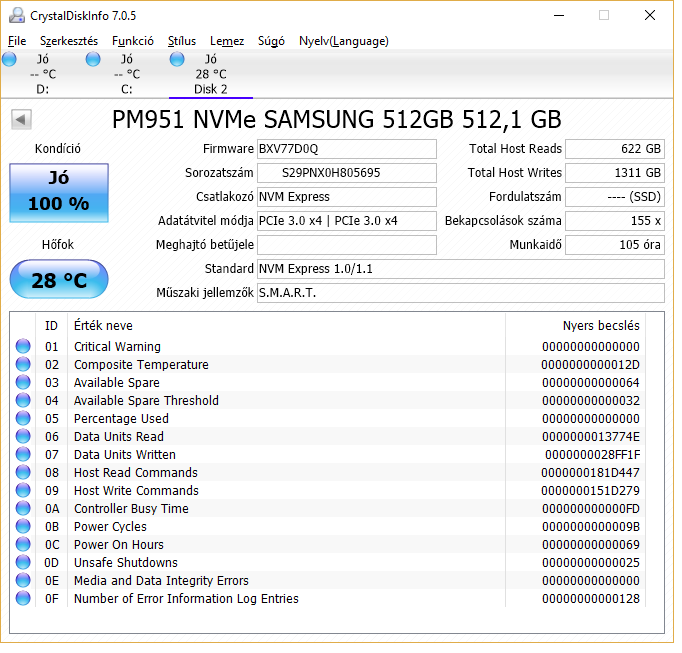Click the Nyers becslés column header
This screenshot has height=653, width=682.
click(x=575, y=326)
